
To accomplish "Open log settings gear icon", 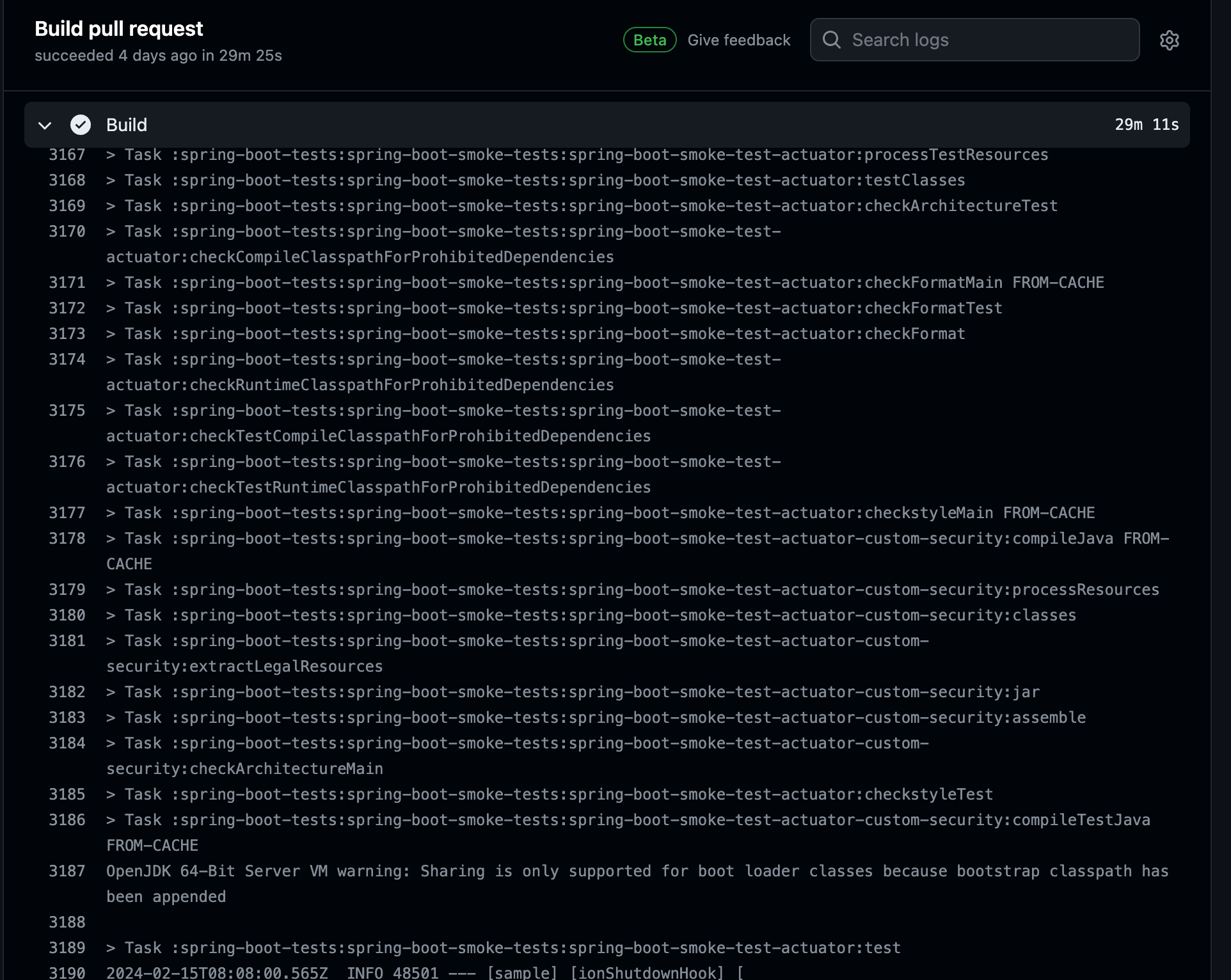I will pyautogui.click(x=1169, y=40).
